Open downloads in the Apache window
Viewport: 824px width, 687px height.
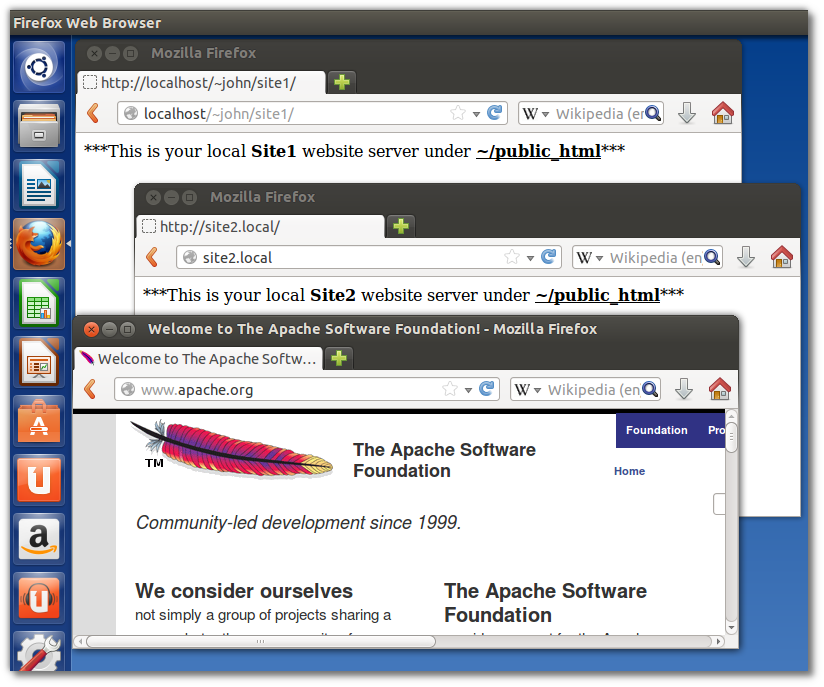[x=684, y=389]
